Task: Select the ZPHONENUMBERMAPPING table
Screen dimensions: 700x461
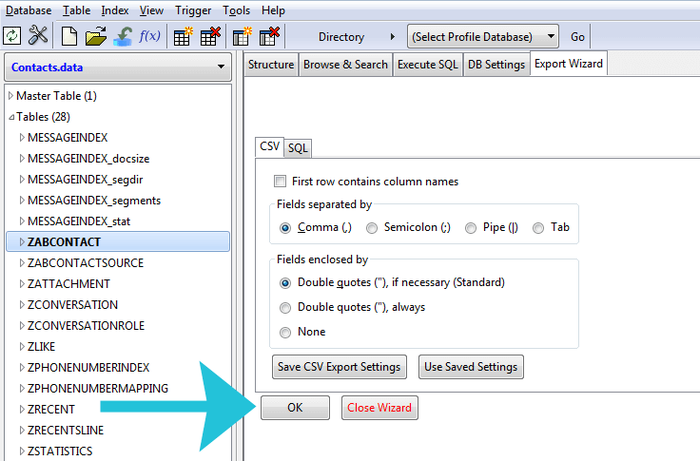Action: pos(98,388)
